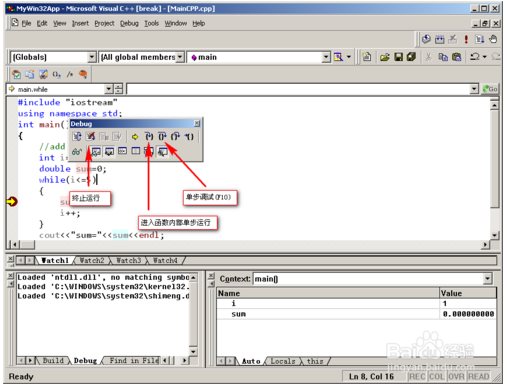Expand the [Globals] class combo box
Viewport: 507px width, 387px height.
click(x=92, y=57)
